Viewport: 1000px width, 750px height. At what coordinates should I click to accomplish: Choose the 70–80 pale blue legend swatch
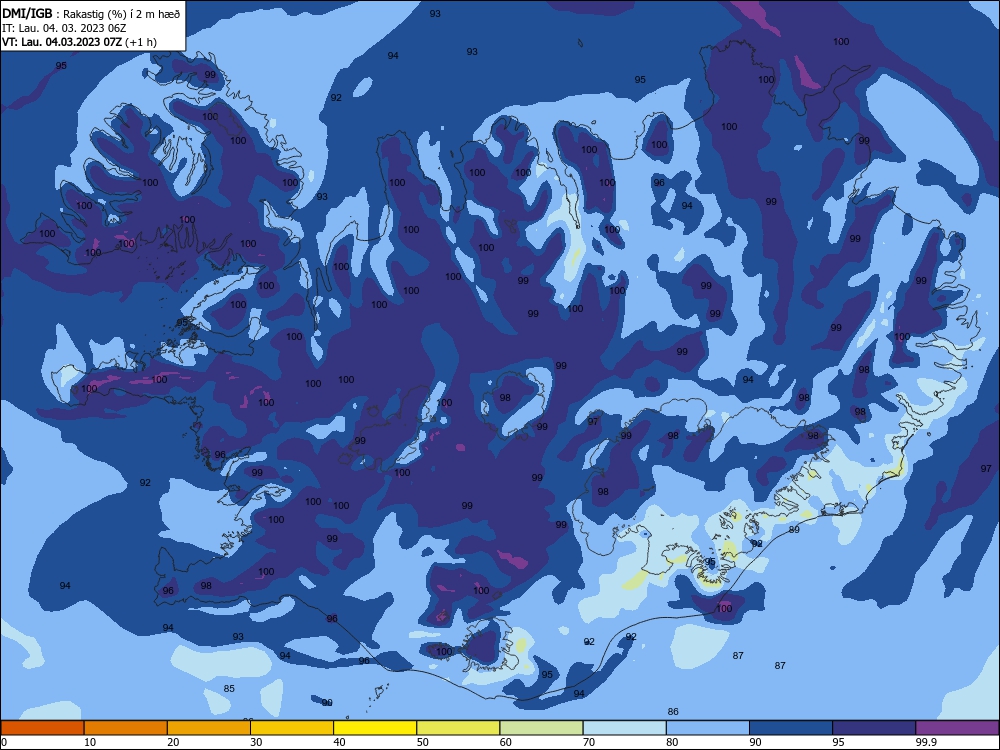(x=624, y=728)
